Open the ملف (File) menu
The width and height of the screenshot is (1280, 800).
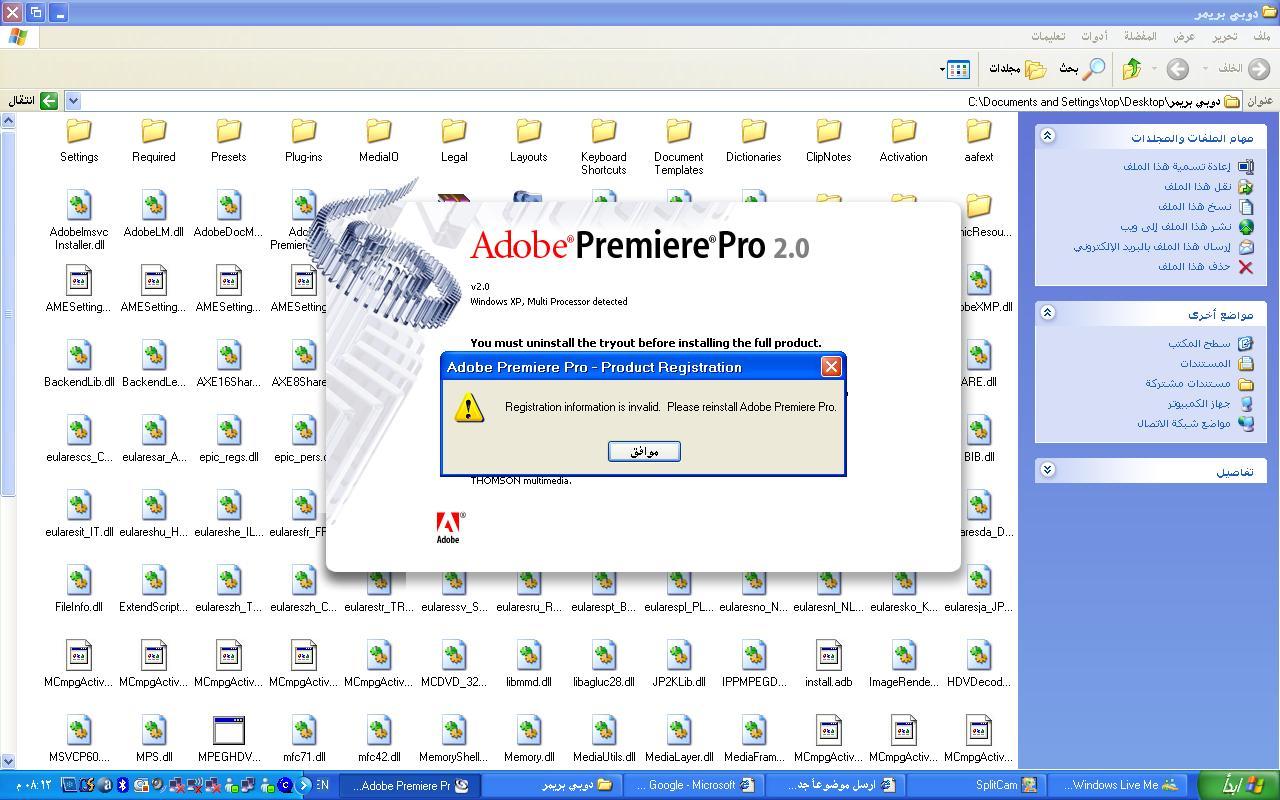point(1262,36)
